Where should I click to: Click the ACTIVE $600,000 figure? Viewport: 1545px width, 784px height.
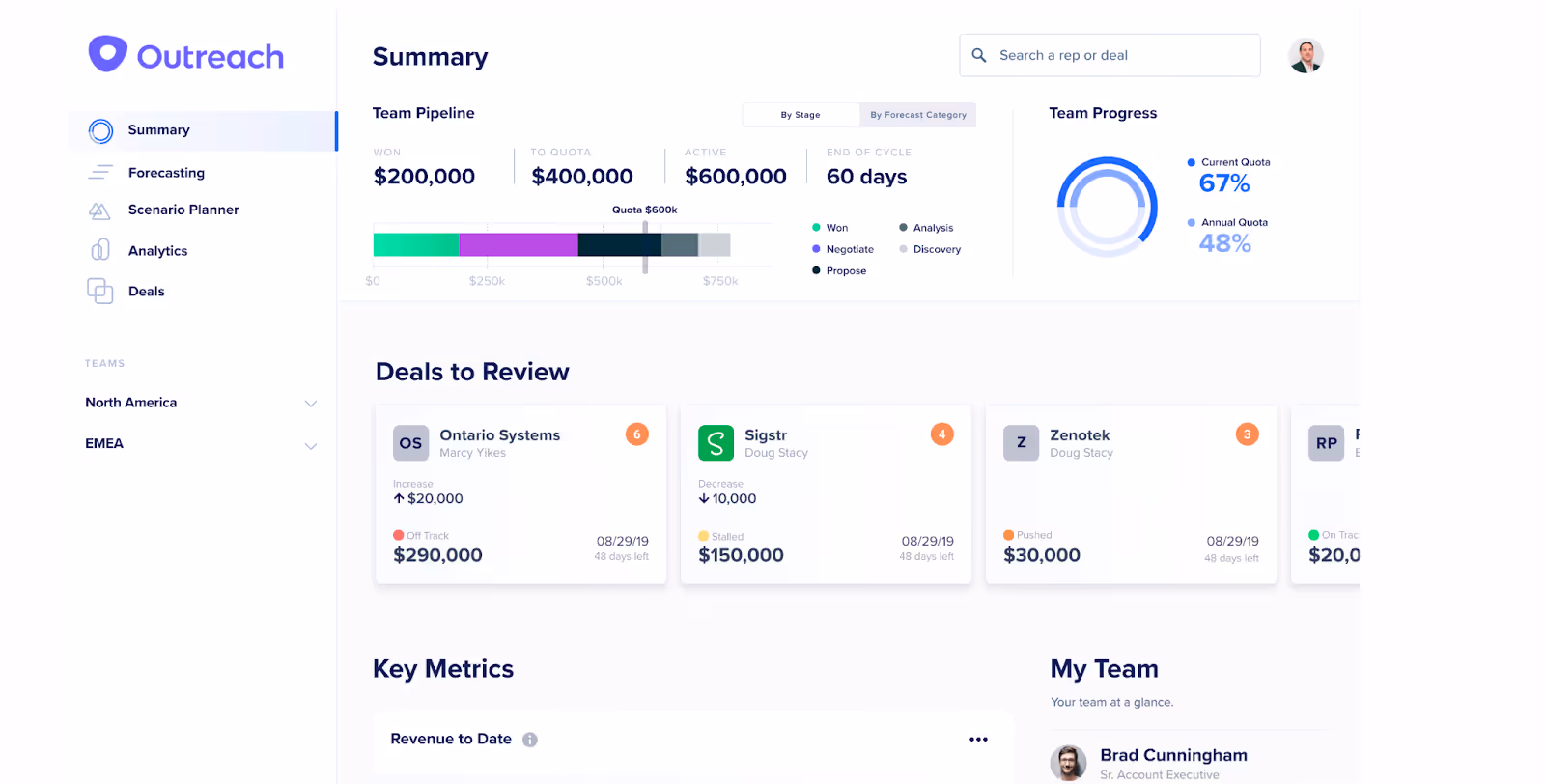click(736, 177)
